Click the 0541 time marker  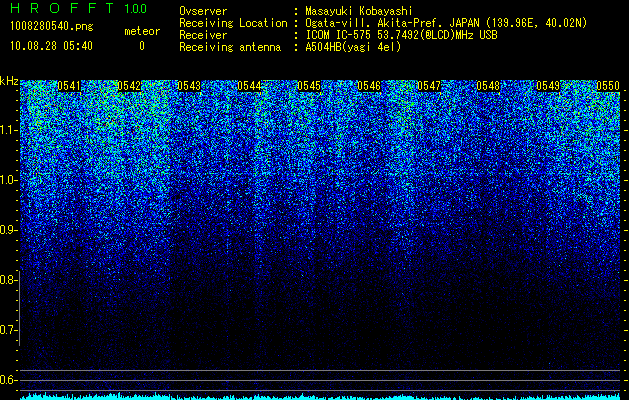point(69,86)
